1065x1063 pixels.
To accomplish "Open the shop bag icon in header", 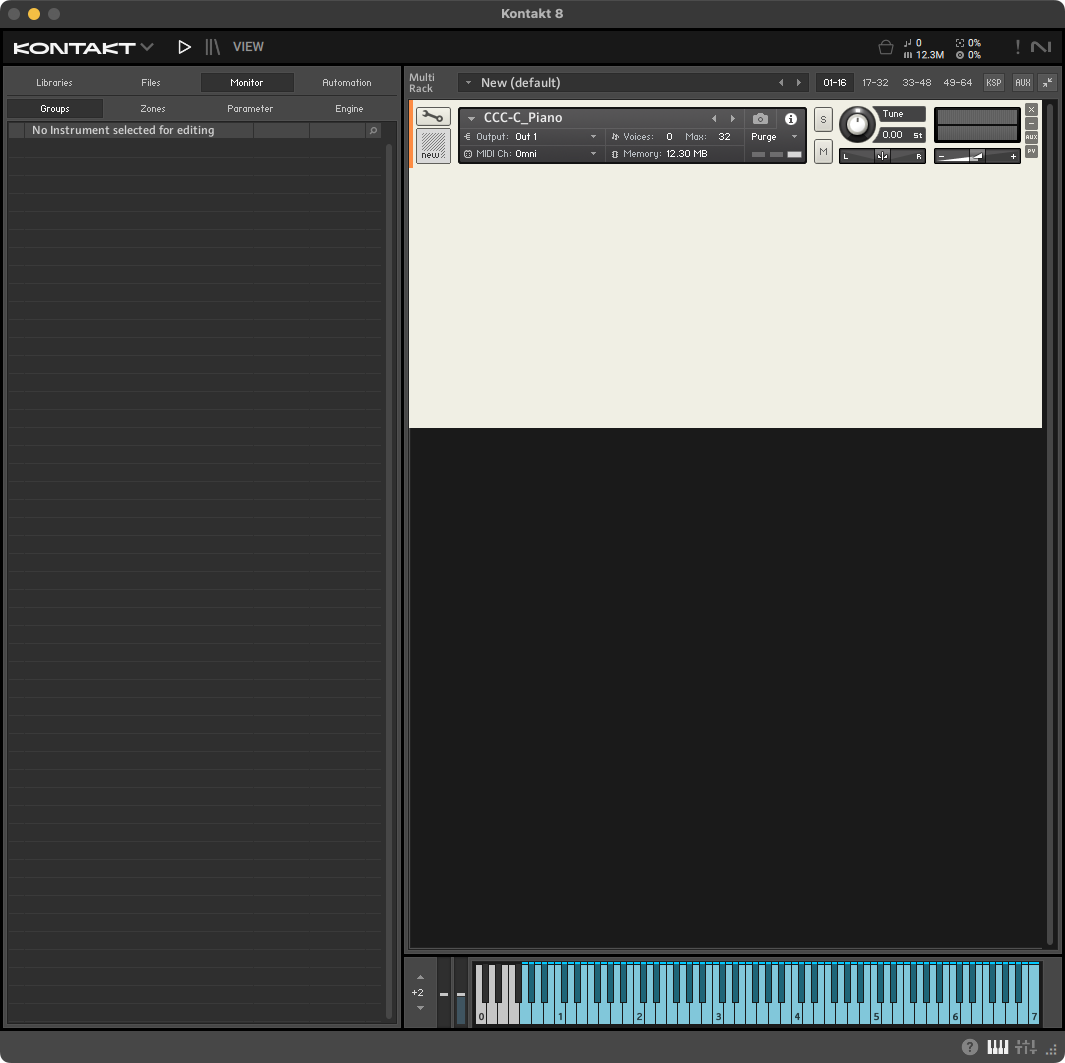I will pos(885,47).
